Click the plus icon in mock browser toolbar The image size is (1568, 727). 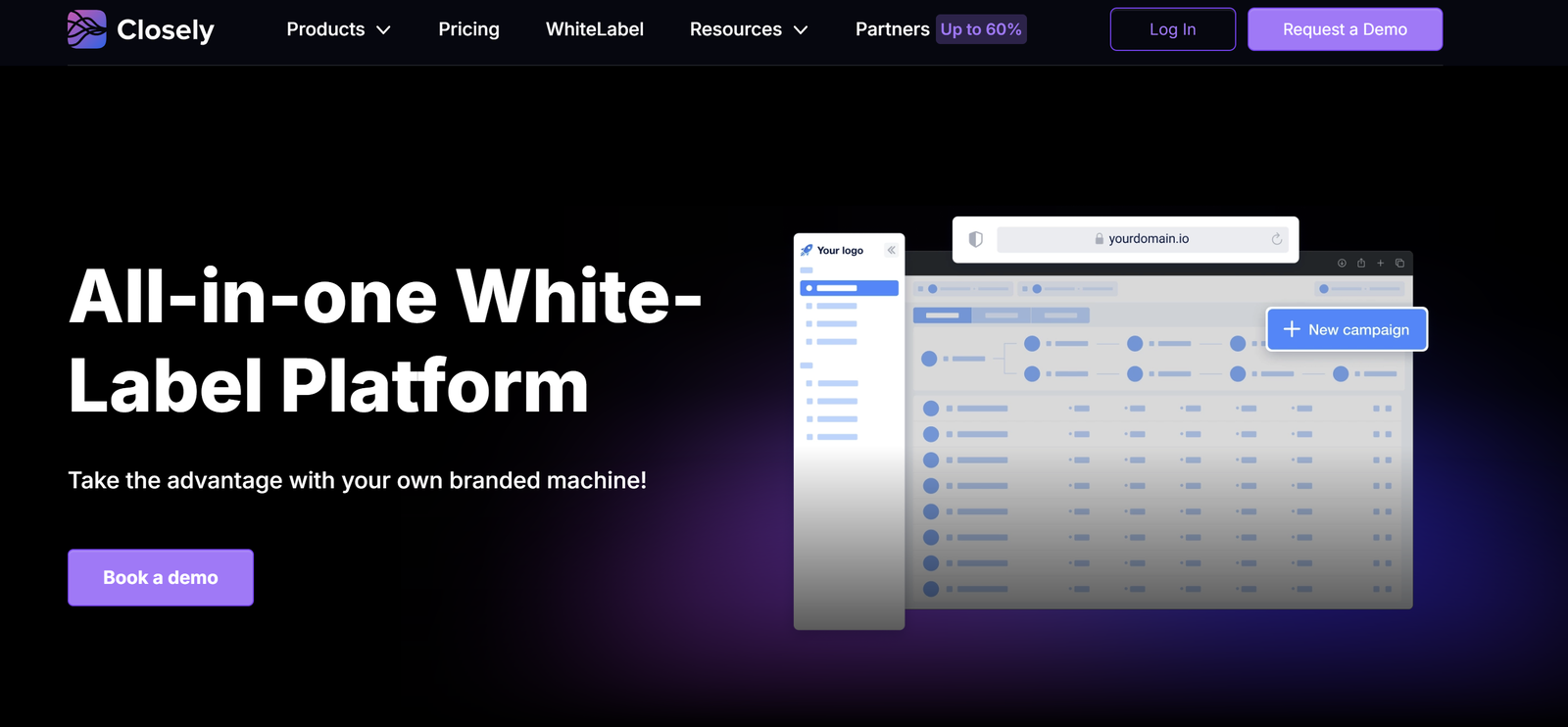coord(1380,263)
